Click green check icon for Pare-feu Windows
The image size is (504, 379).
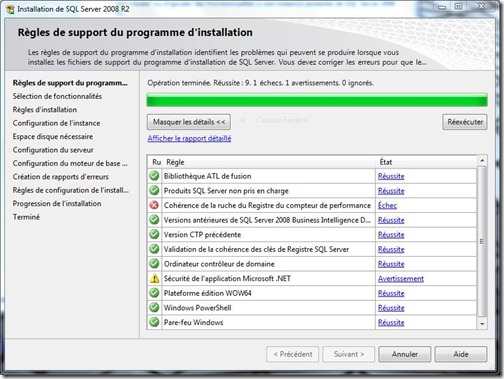[154, 322]
